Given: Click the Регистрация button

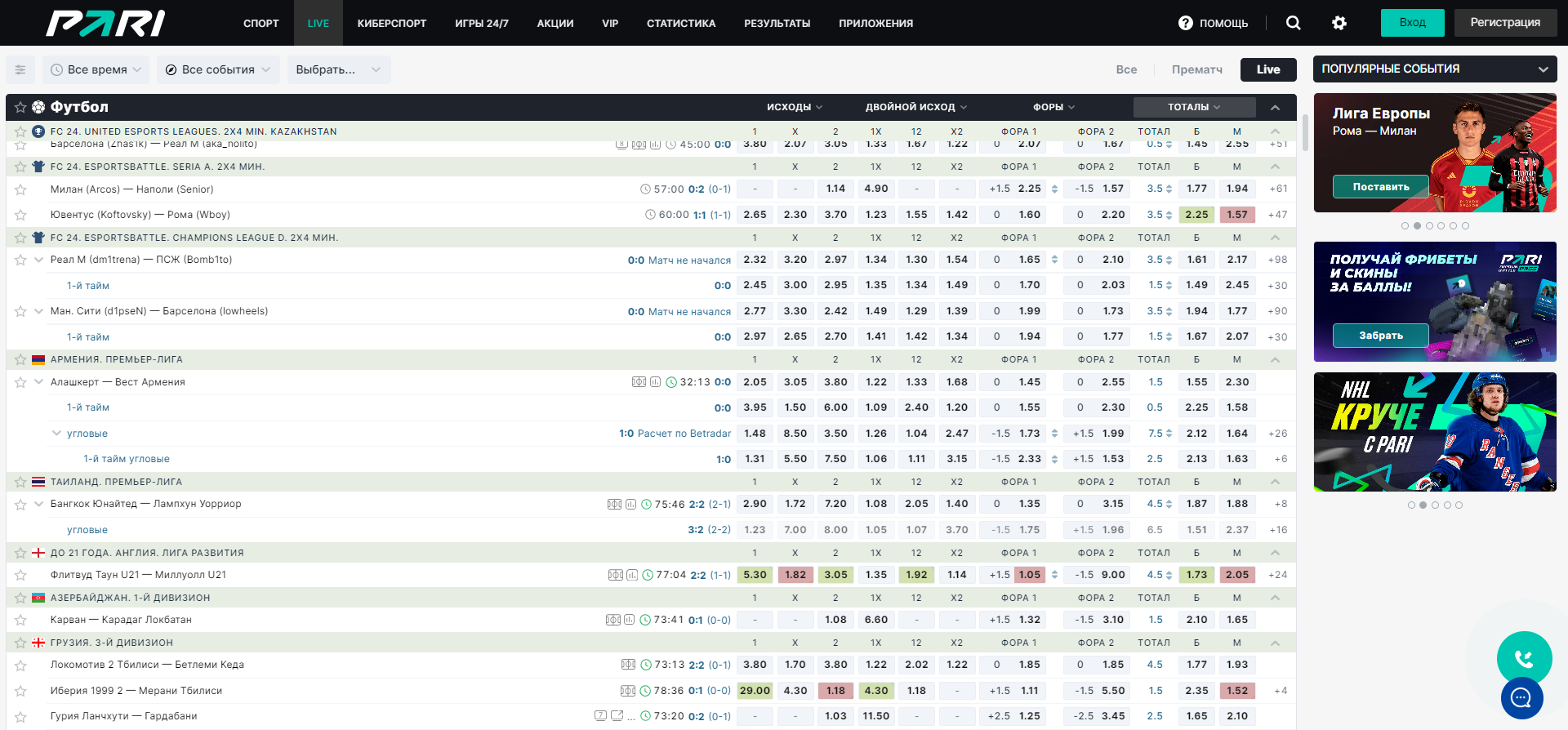Looking at the screenshot, I should 1505,23.
